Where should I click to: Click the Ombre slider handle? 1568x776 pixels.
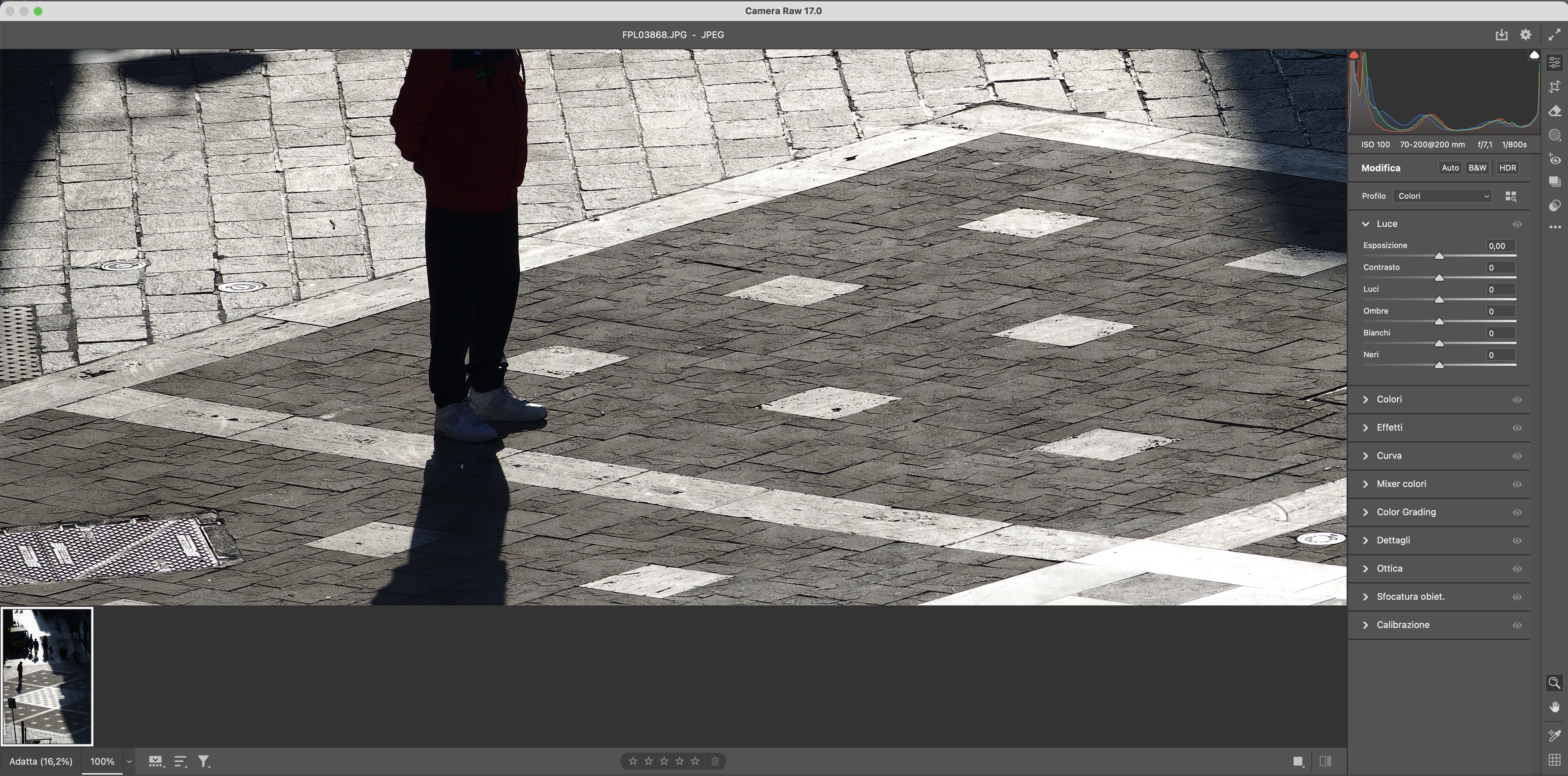click(x=1439, y=321)
